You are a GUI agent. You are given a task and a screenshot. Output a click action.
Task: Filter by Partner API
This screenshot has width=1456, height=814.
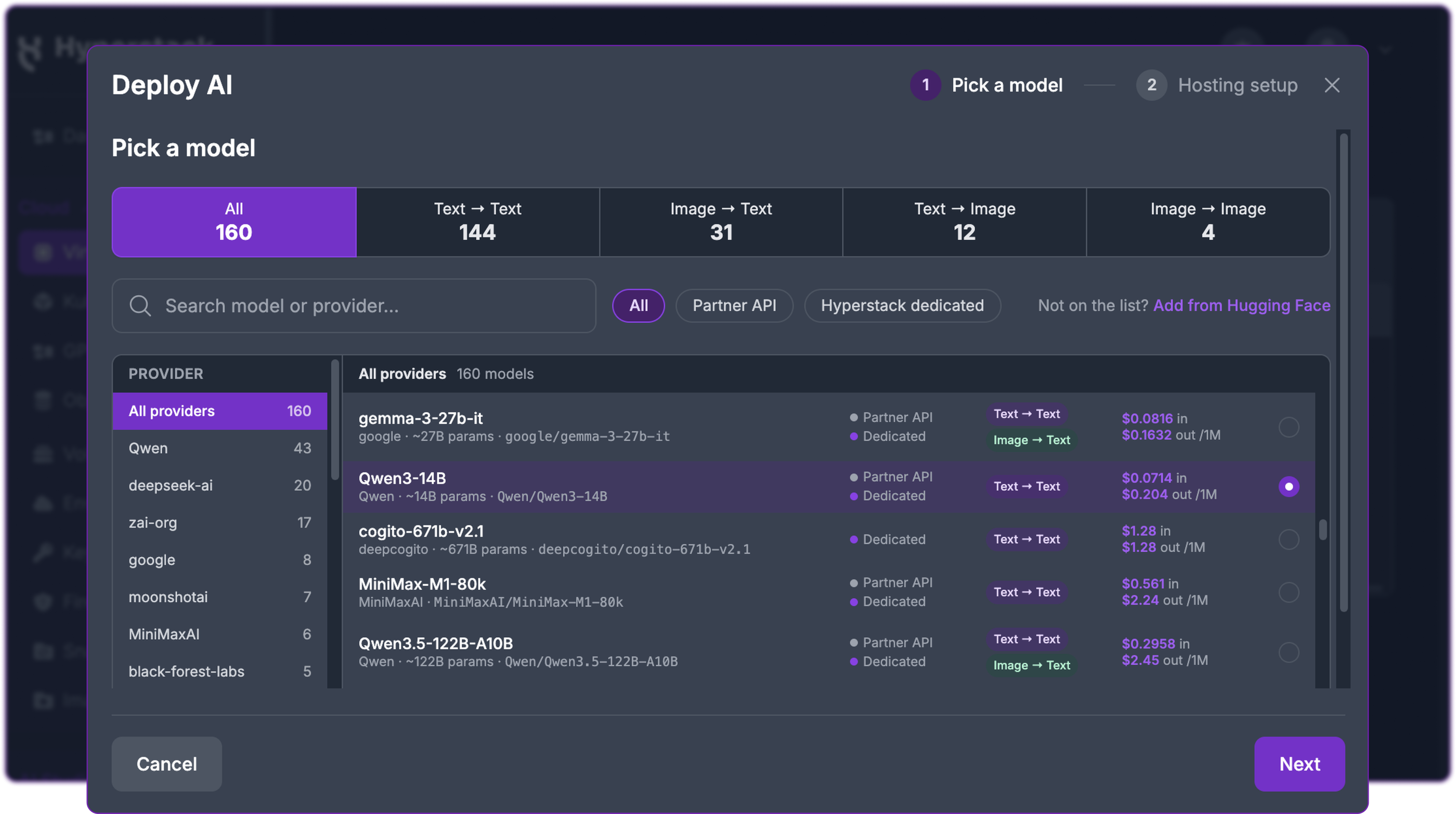click(734, 306)
